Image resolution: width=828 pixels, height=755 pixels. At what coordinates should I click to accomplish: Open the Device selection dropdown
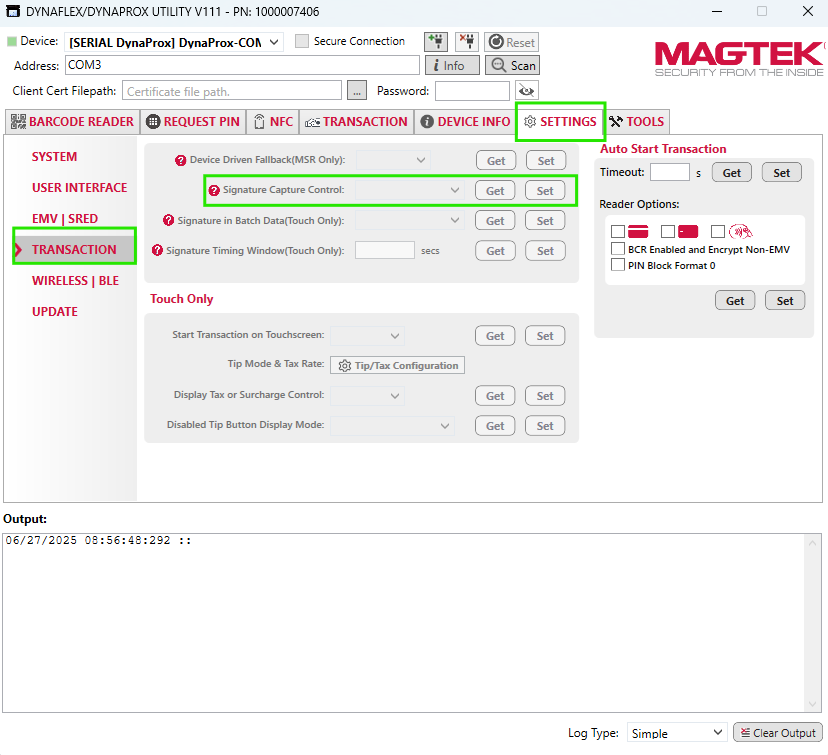point(174,42)
